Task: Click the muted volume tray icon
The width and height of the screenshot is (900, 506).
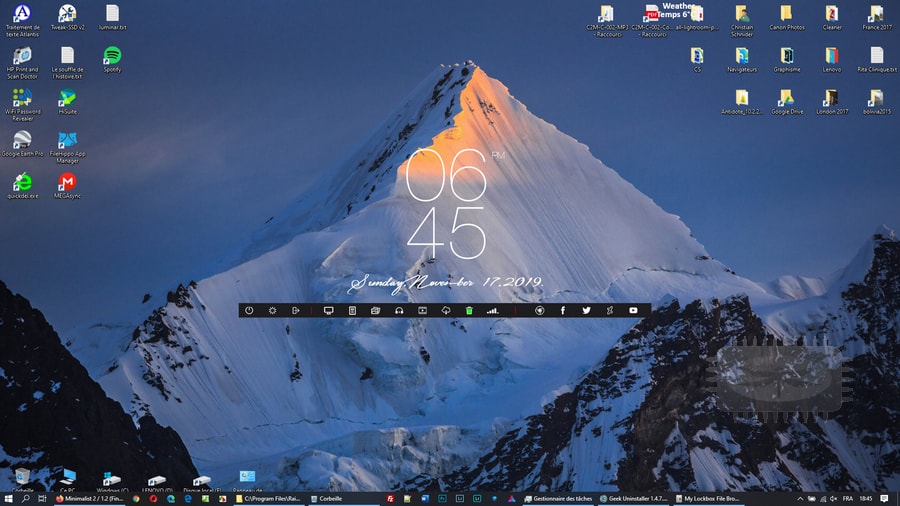Action: [833, 499]
